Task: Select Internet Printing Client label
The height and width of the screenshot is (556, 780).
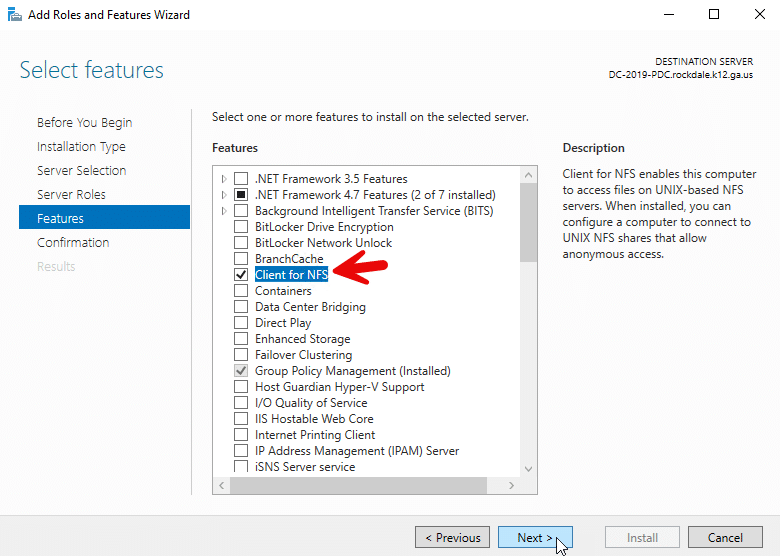Action: (x=315, y=435)
